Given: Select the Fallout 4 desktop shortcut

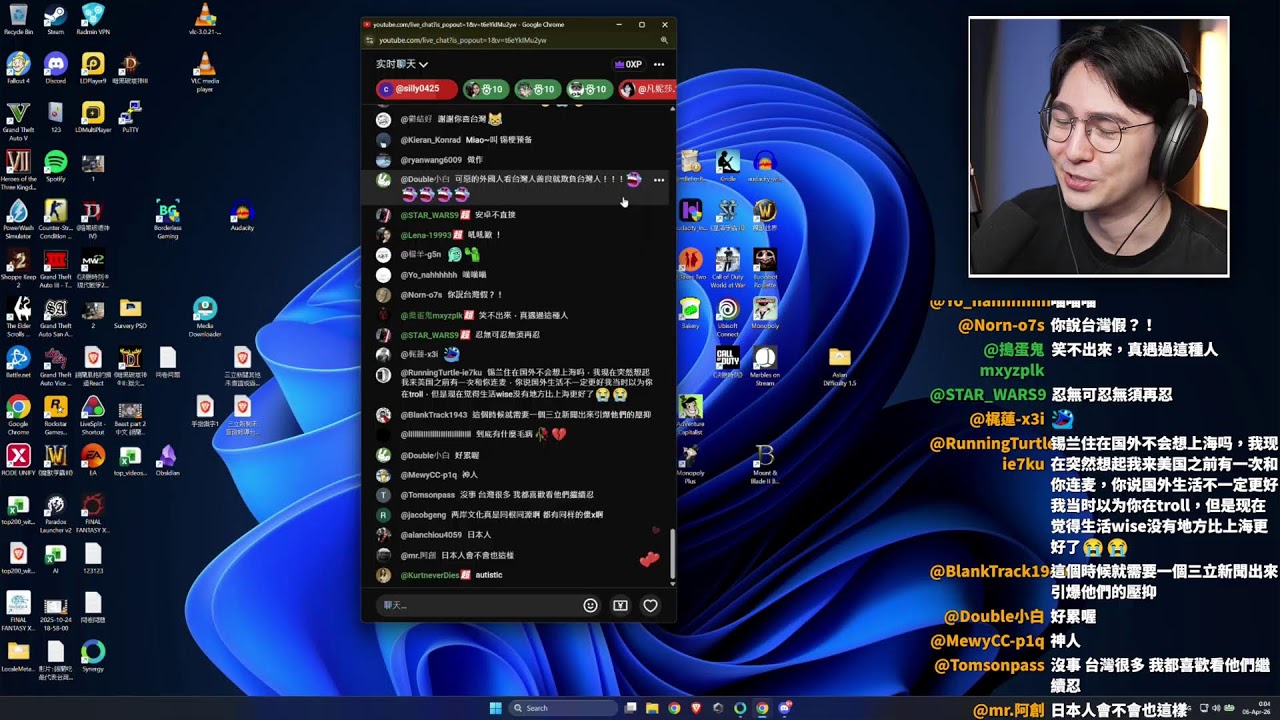Looking at the screenshot, I should [18, 68].
